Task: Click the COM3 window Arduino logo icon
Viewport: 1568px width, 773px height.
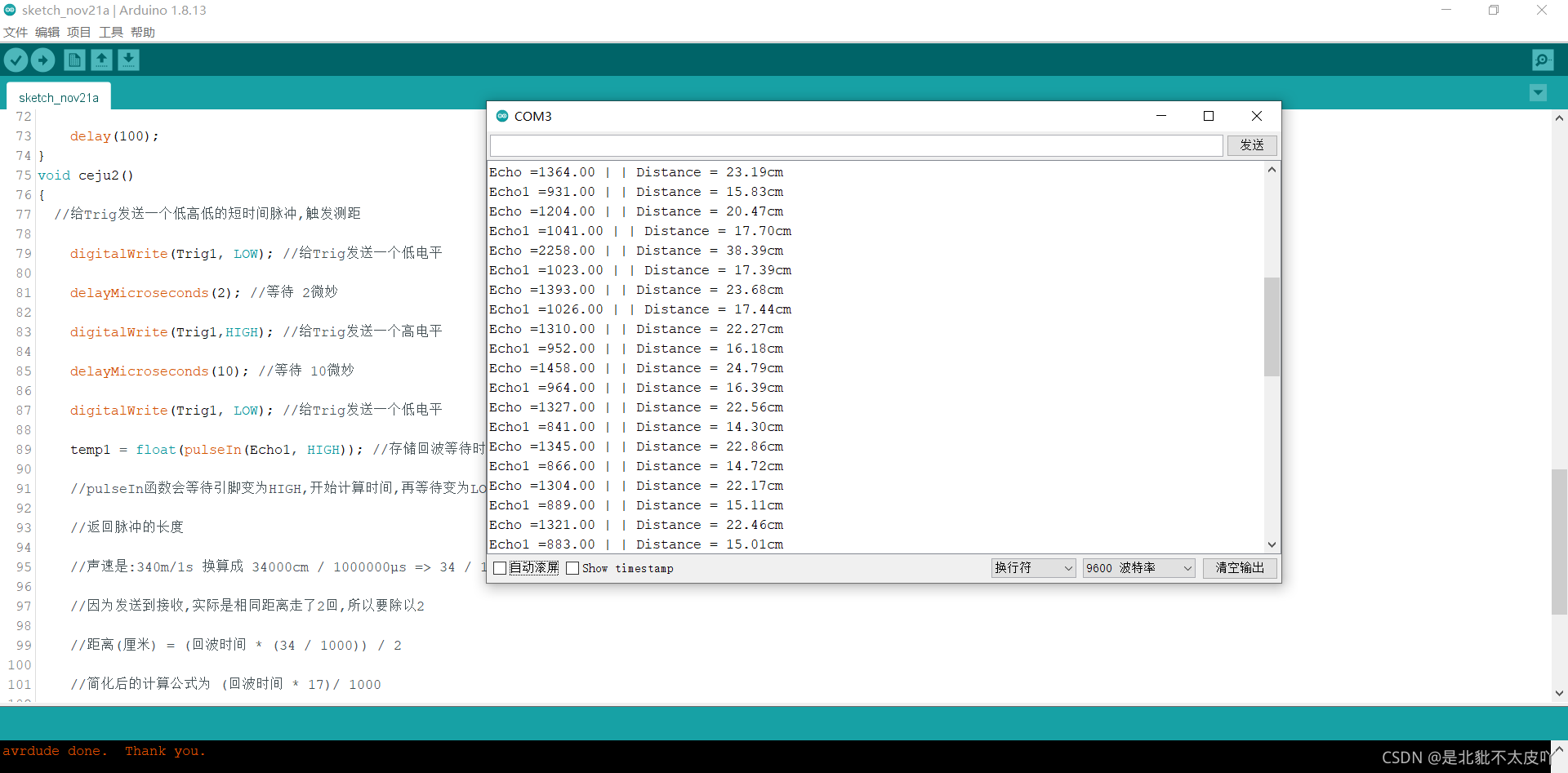Action: [x=502, y=116]
